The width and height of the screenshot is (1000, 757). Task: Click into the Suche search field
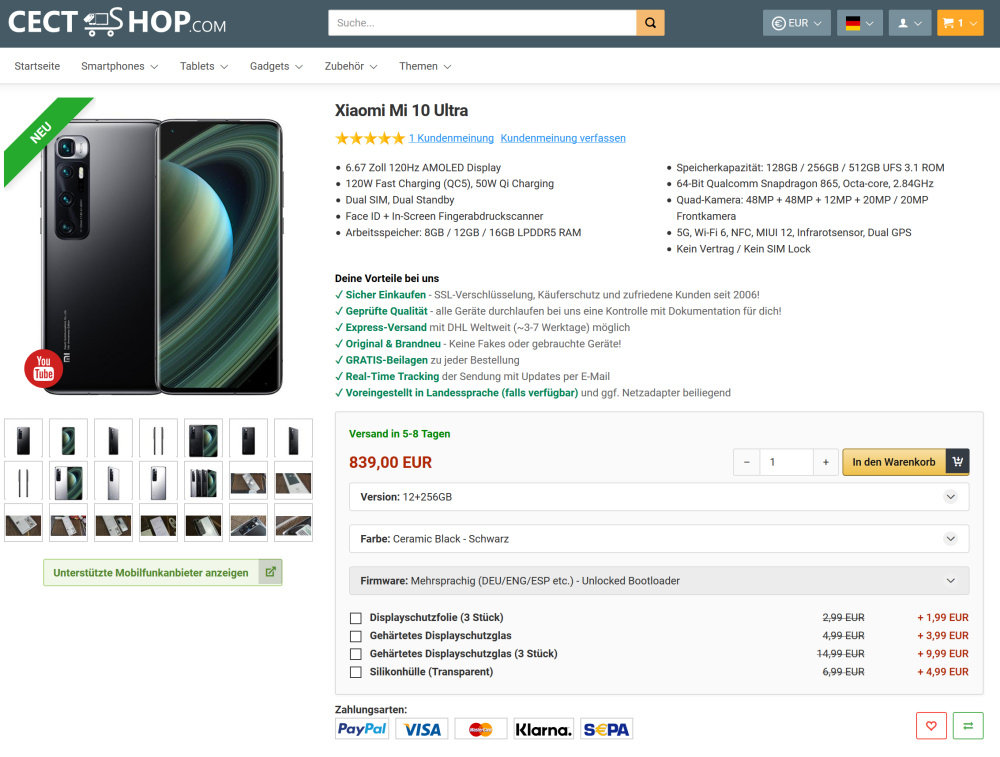482,23
